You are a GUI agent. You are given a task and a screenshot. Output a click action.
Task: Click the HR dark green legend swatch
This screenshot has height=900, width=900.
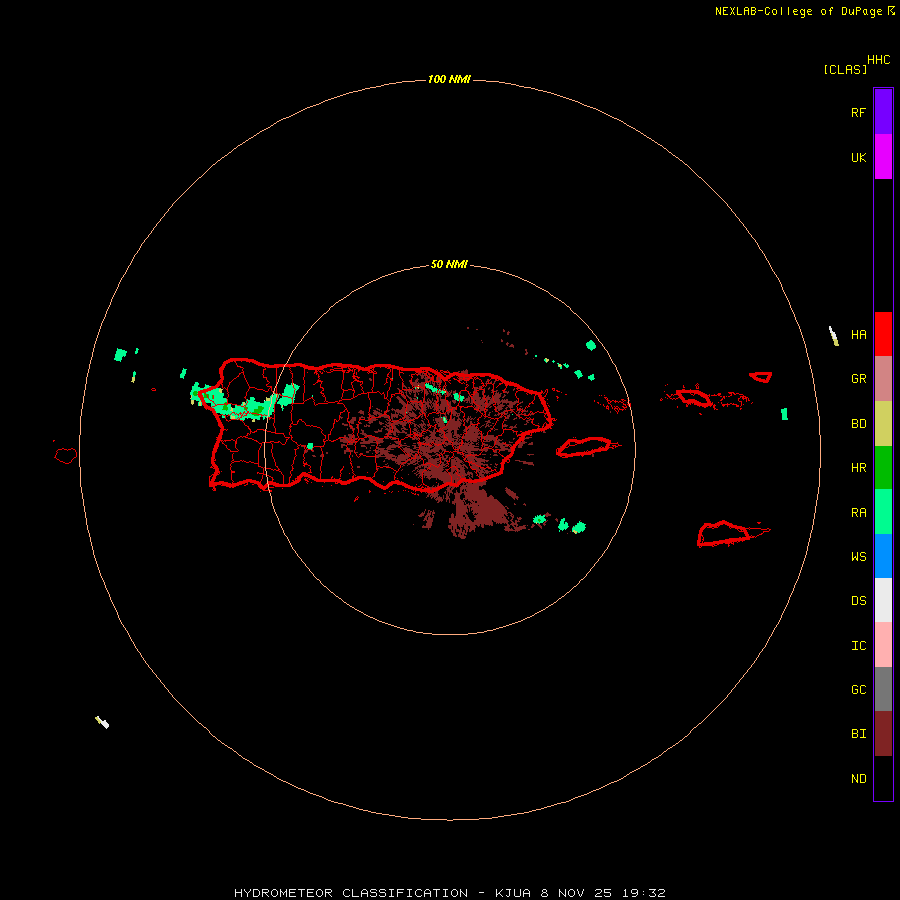pyautogui.click(x=883, y=468)
